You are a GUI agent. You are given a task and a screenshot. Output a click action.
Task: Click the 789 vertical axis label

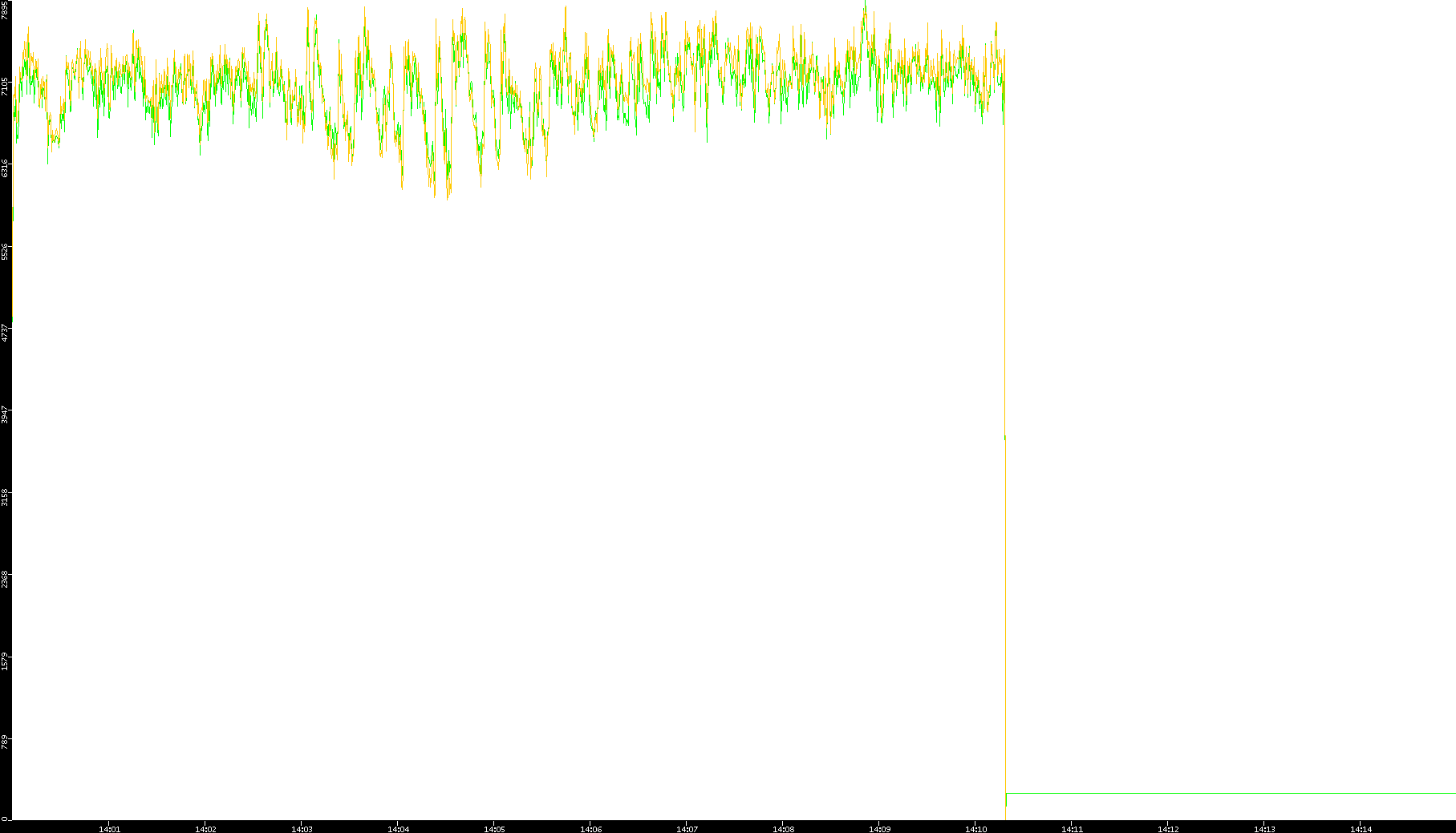[x=6, y=742]
